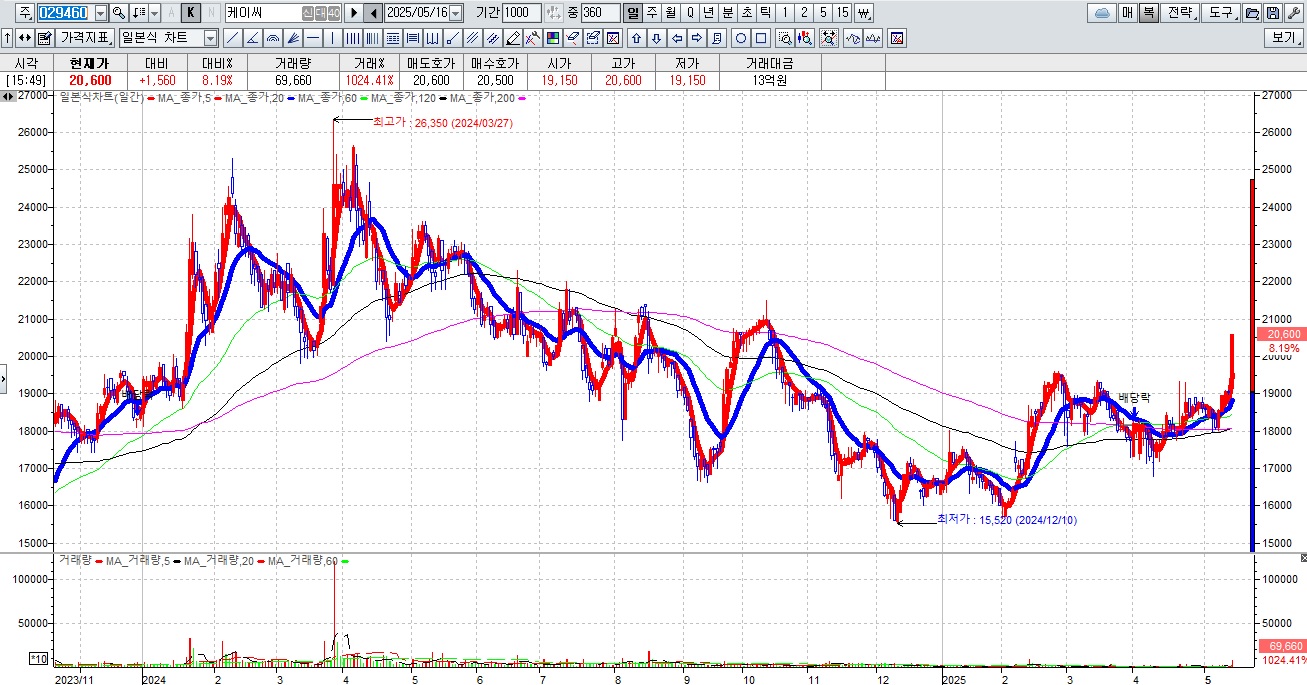
Task: Click the left panel expander arrow
Action: (x=3, y=379)
